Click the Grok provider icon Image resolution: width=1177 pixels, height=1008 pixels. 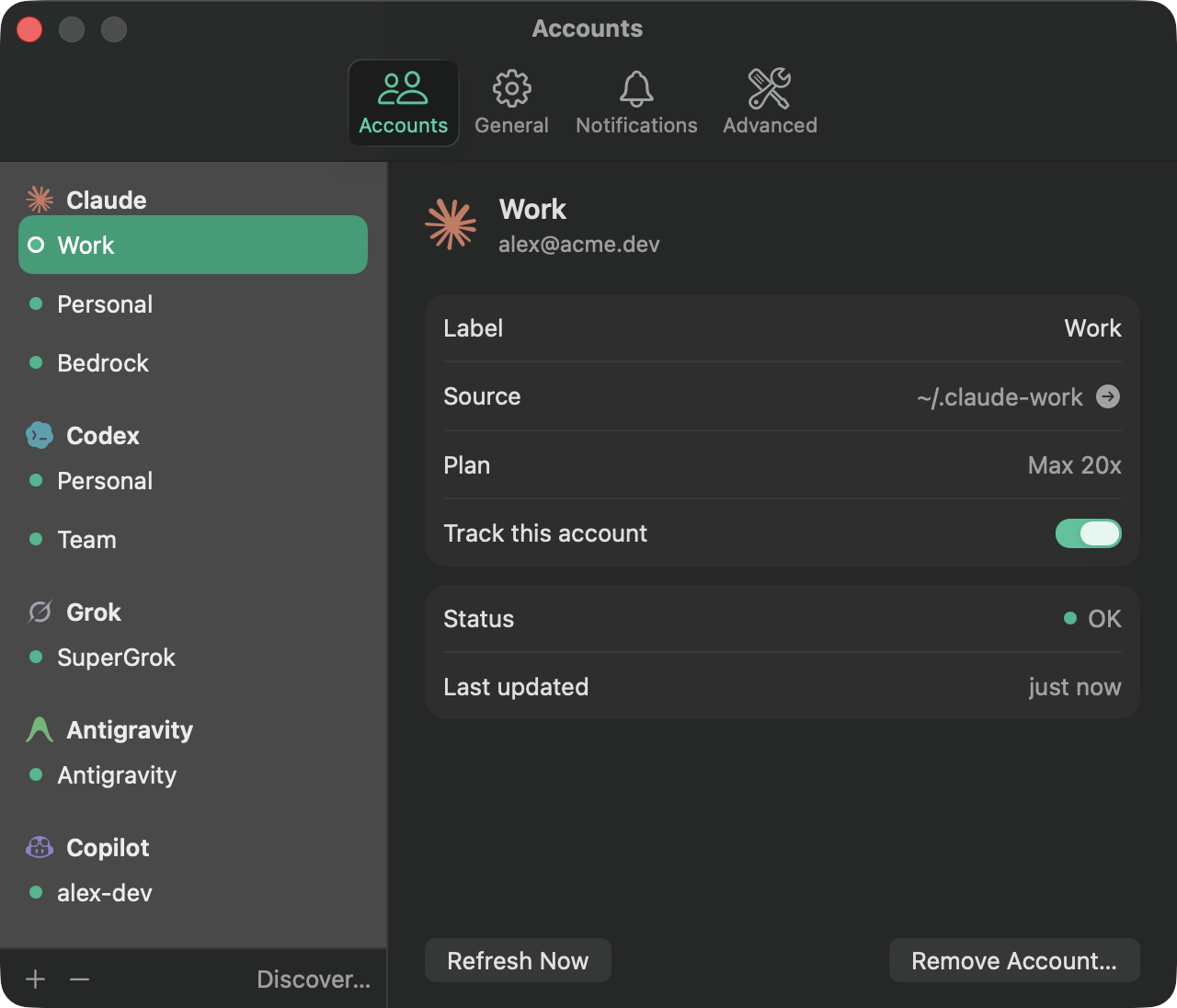tap(40, 612)
